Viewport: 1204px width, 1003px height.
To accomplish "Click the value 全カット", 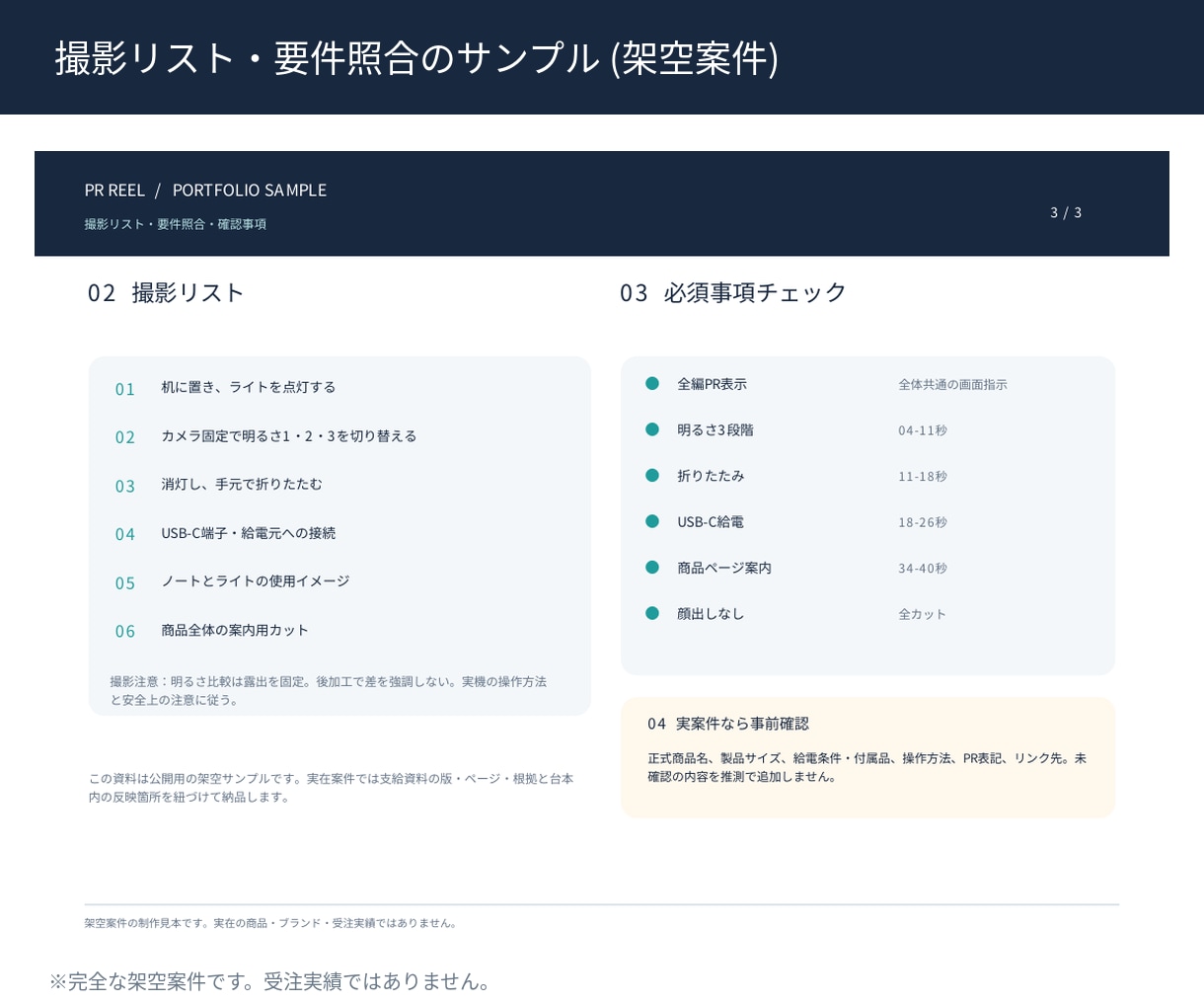I will 922,614.
